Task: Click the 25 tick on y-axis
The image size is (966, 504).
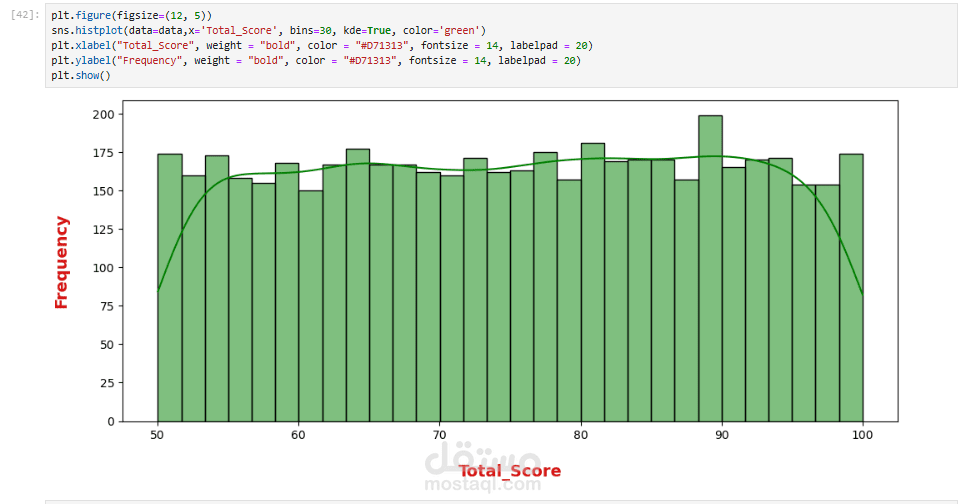Action: pos(107,383)
